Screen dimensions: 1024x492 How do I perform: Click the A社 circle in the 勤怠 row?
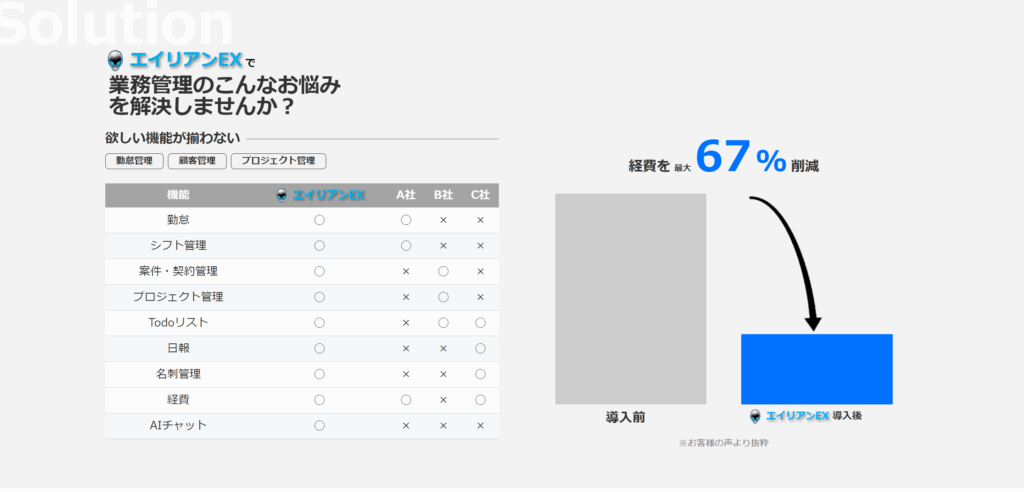pos(406,220)
